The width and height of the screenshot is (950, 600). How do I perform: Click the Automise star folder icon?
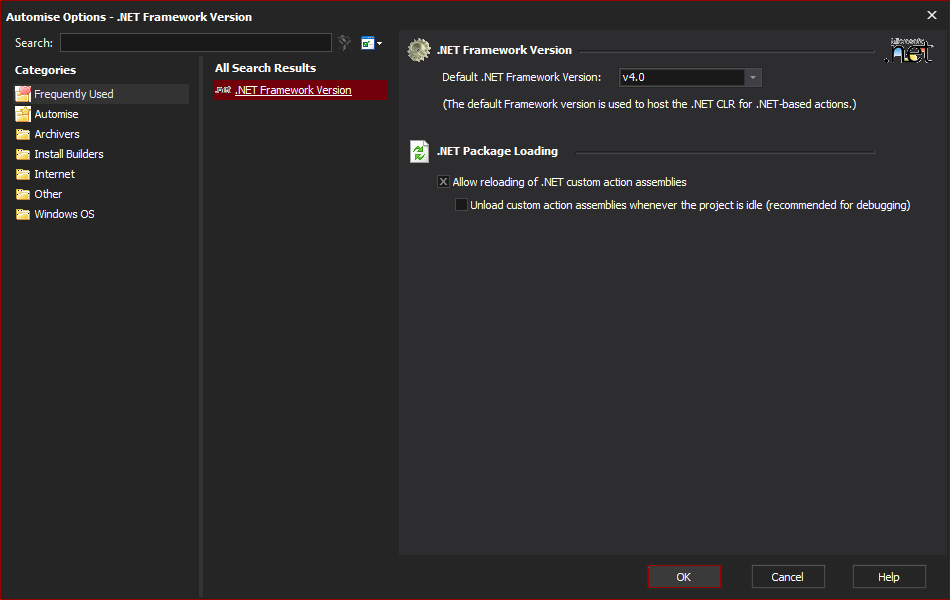[x=23, y=114]
